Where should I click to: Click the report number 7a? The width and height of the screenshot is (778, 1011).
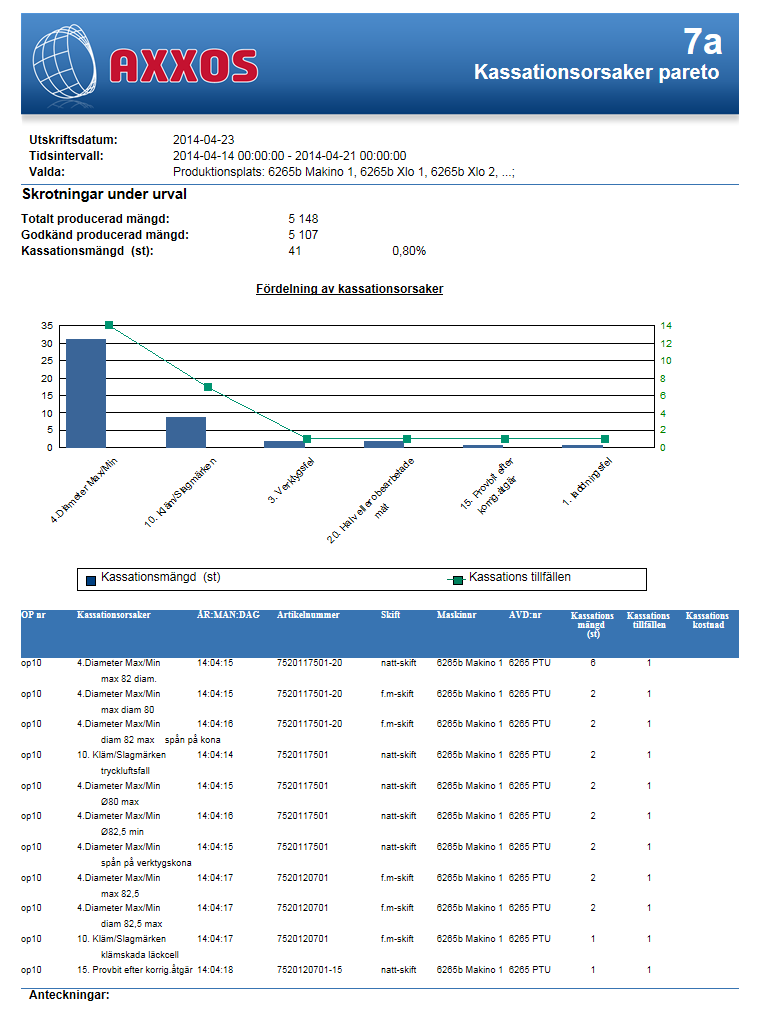coord(703,43)
